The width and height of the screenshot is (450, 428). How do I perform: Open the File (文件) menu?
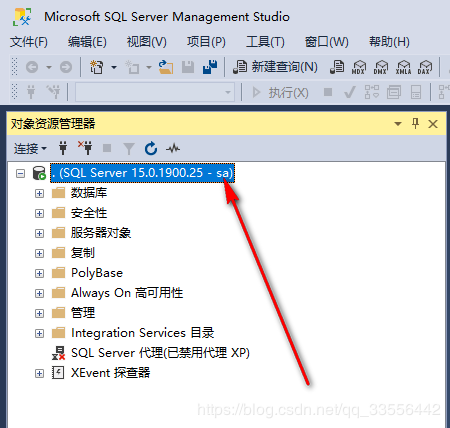click(29, 42)
